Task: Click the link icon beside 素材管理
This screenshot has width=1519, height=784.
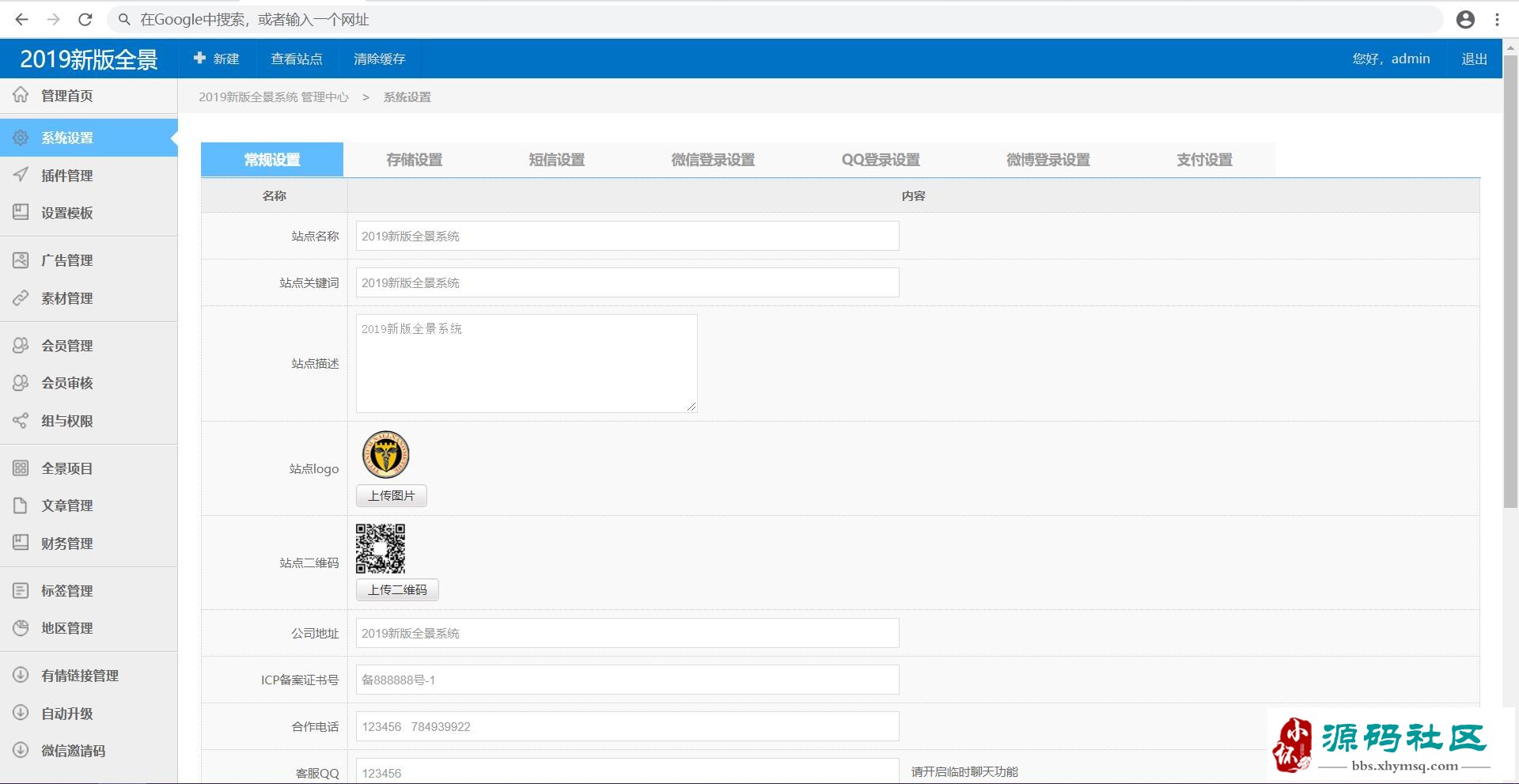Action: coord(21,298)
